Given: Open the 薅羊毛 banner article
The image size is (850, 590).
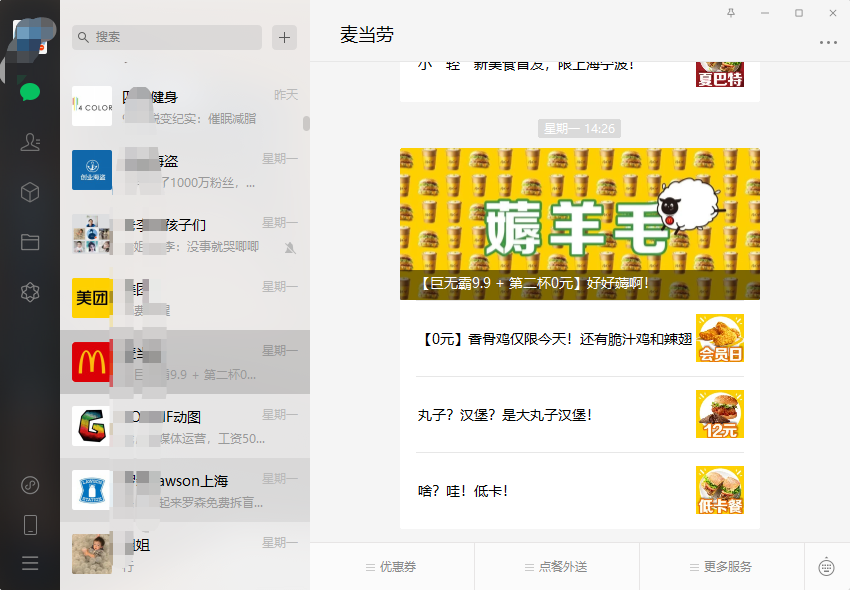Looking at the screenshot, I should [580, 224].
